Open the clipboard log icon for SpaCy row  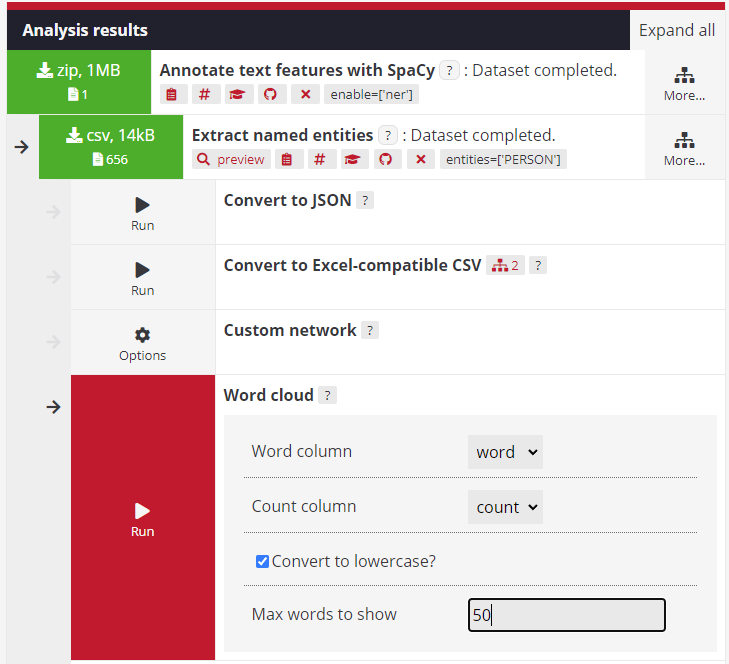(172, 94)
